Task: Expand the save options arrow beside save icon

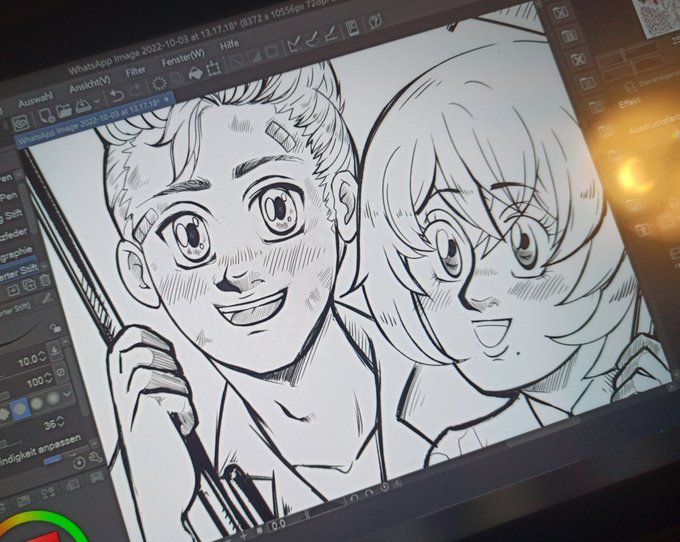Action: click(97, 101)
